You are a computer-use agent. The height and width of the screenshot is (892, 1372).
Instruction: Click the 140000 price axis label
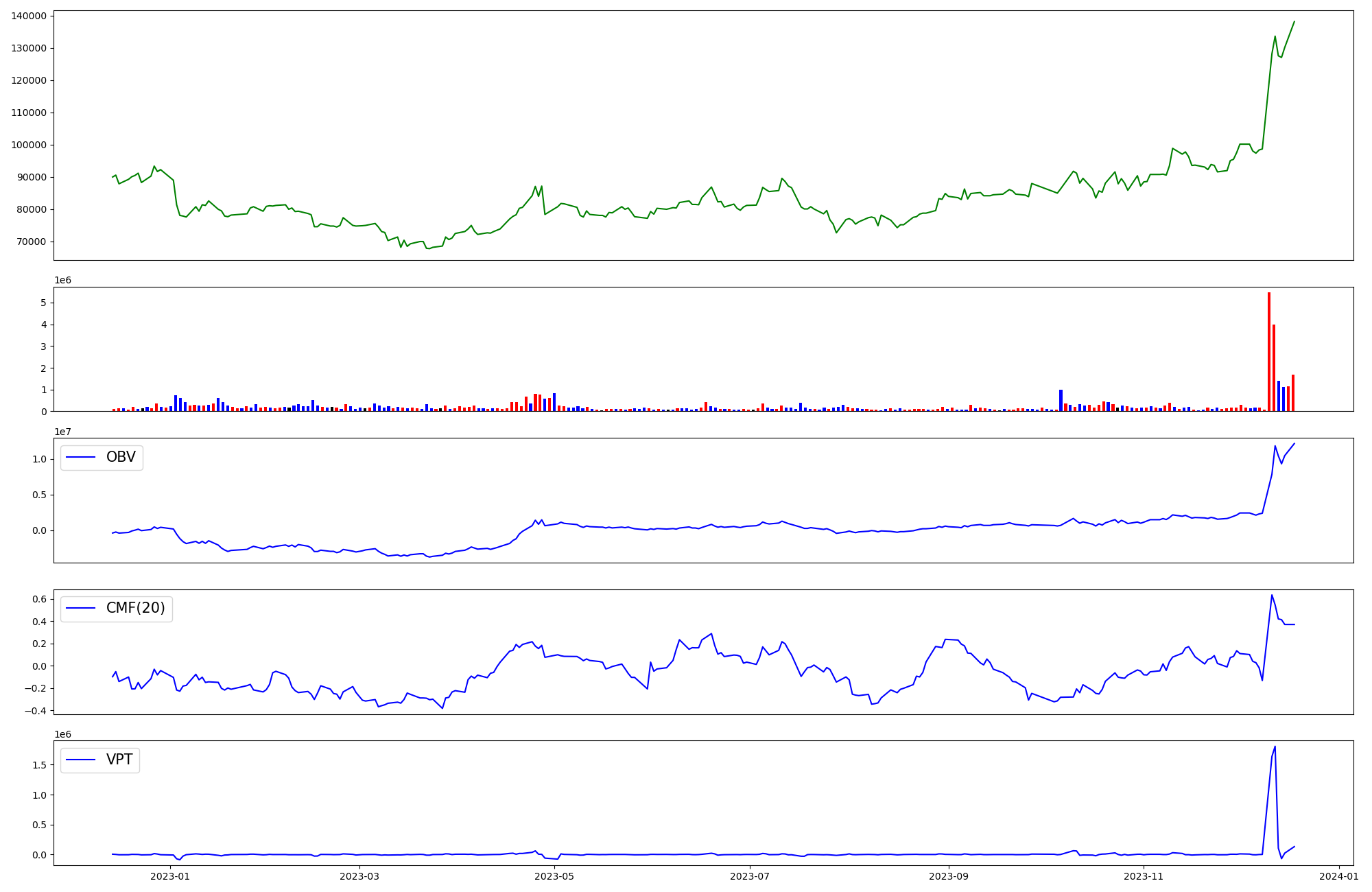coord(29,16)
